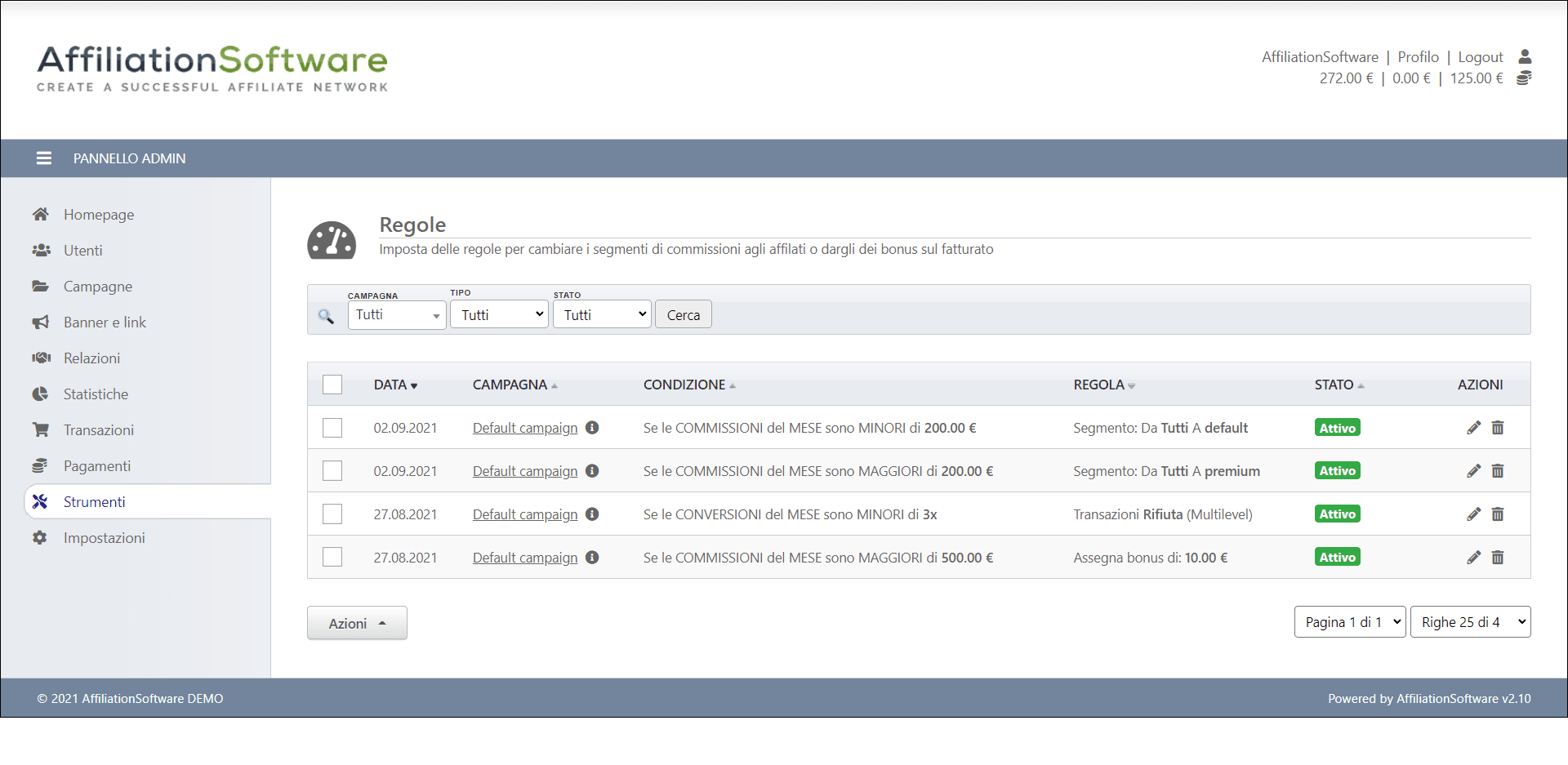The width and height of the screenshot is (1568, 765).
Task: Expand the Stato filter dropdown
Action: pos(602,315)
